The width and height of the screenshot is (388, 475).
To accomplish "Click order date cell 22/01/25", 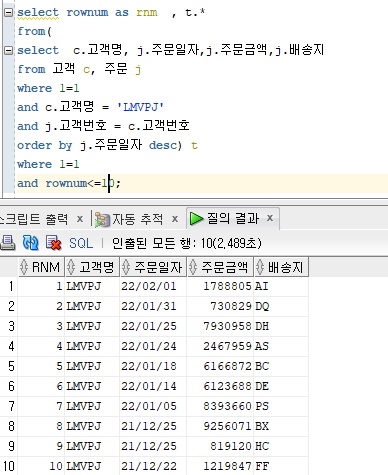I will tap(153, 326).
